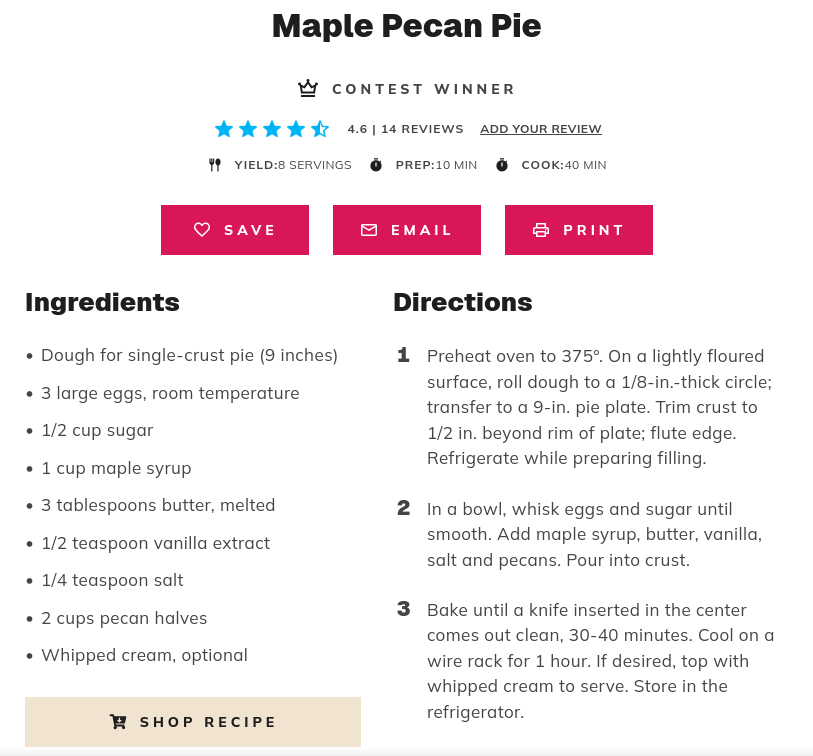Click the shopping cart icon in Shop Recipe
The width and height of the screenshot is (813, 756).
click(118, 722)
